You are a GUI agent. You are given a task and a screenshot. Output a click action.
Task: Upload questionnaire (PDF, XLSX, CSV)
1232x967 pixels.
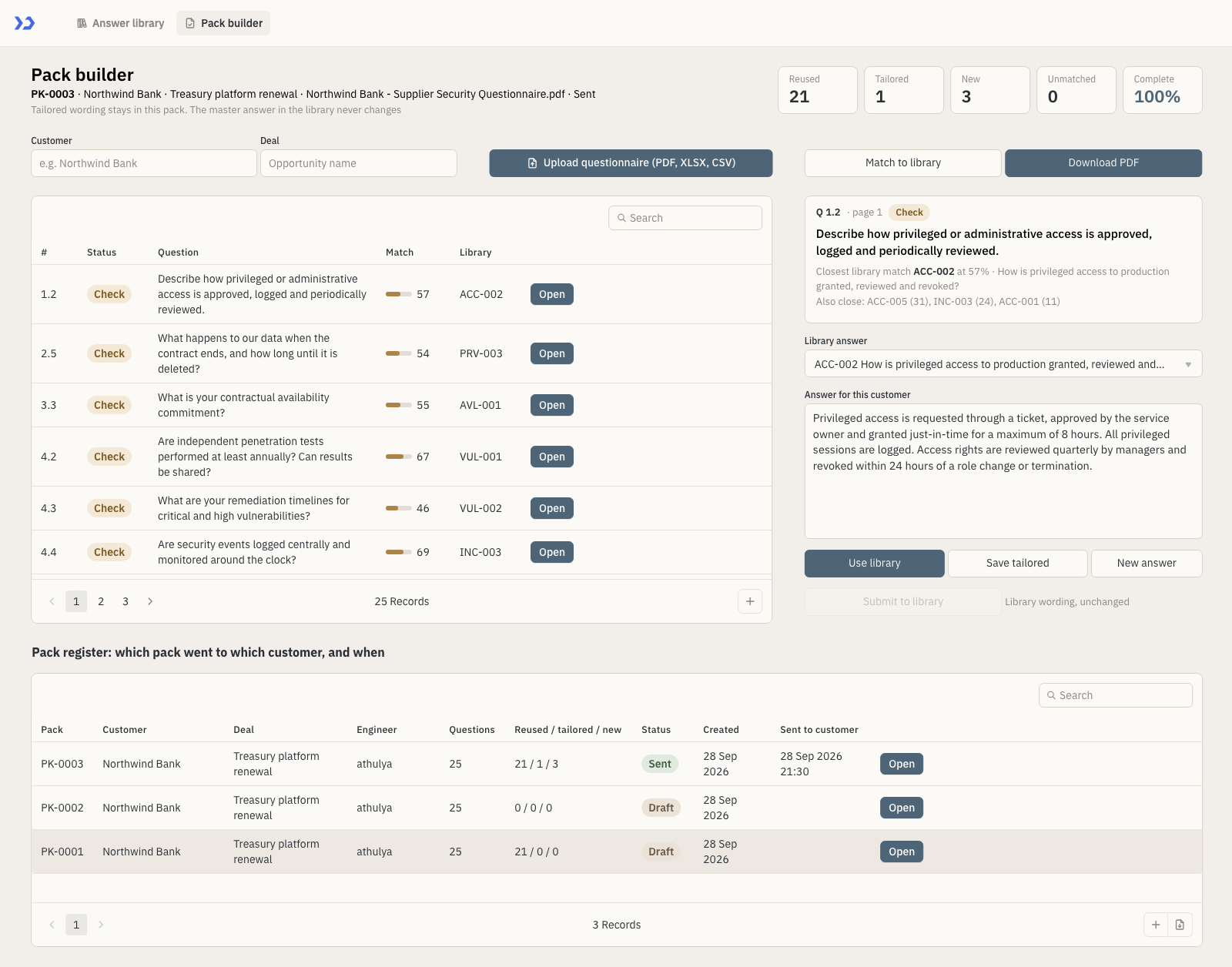[x=631, y=163]
